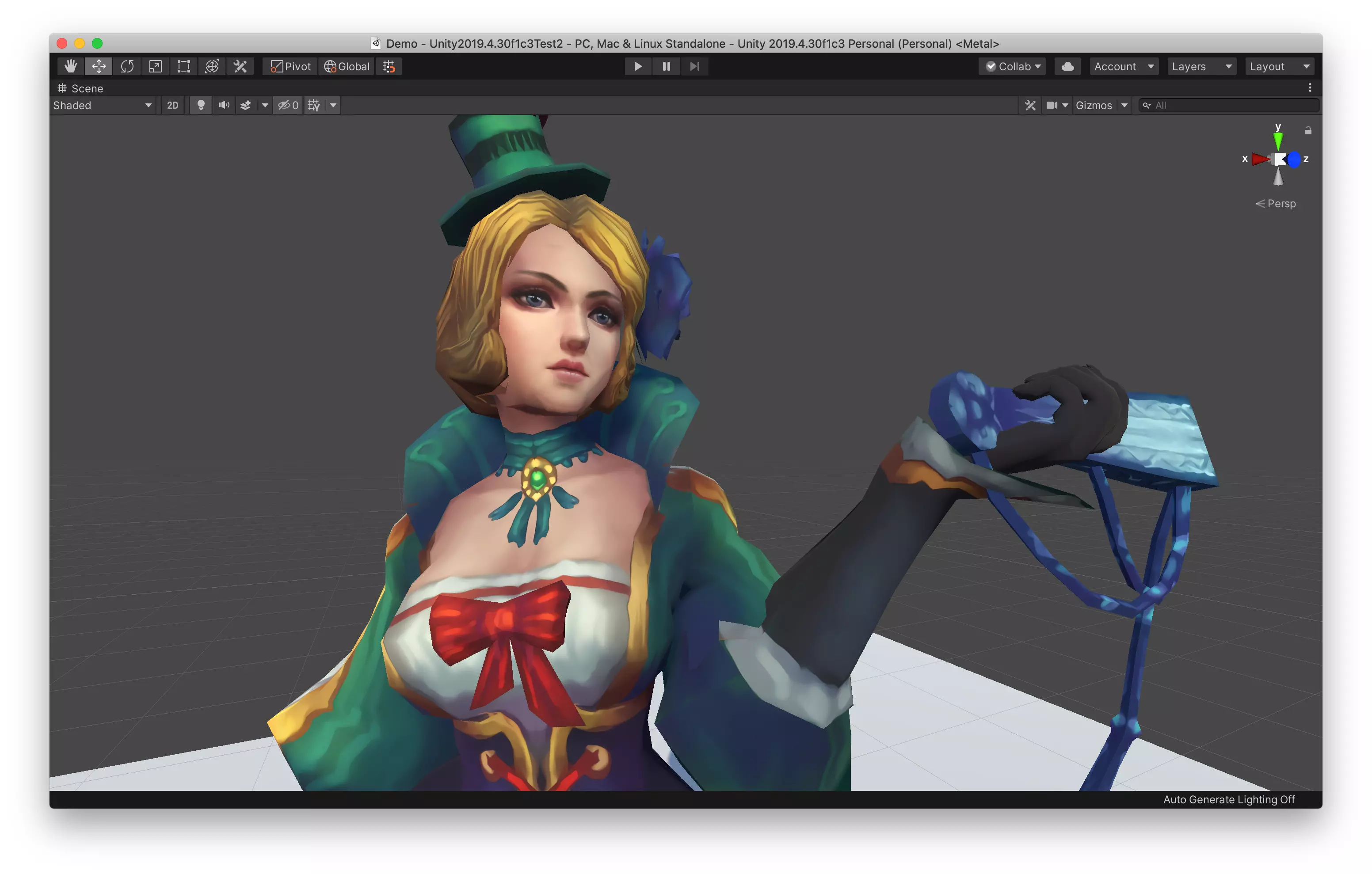
Task: Toggle scene grid visibility icon
Action: pos(314,106)
